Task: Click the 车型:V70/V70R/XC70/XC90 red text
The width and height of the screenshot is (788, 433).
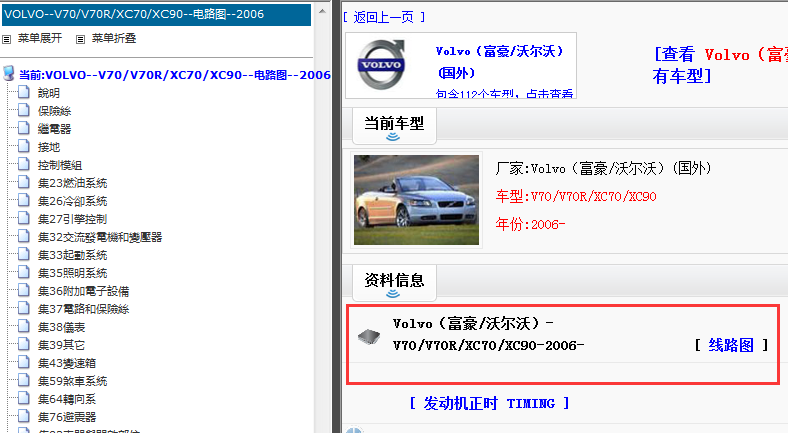Action: pos(576,196)
